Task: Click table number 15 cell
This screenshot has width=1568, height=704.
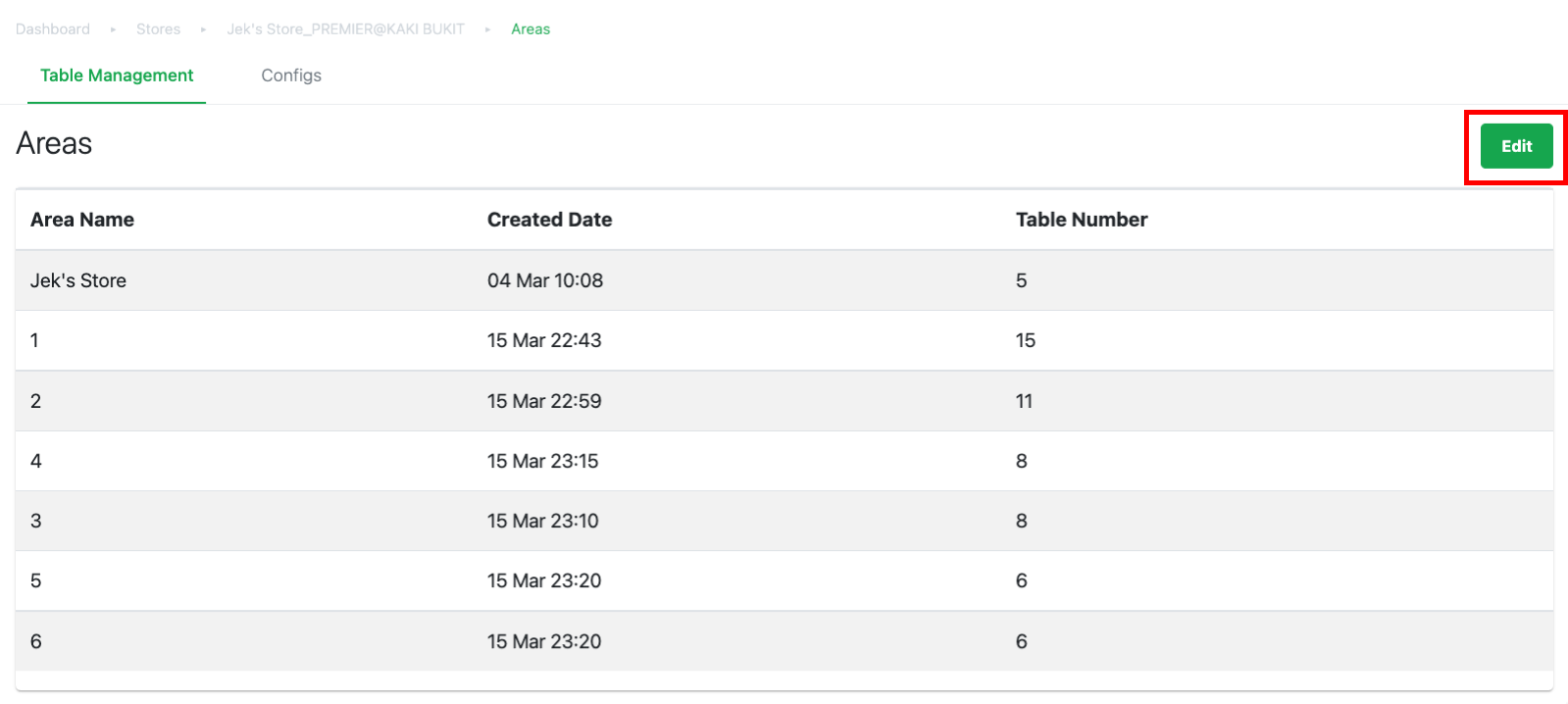Action: tap(1026, 340)
